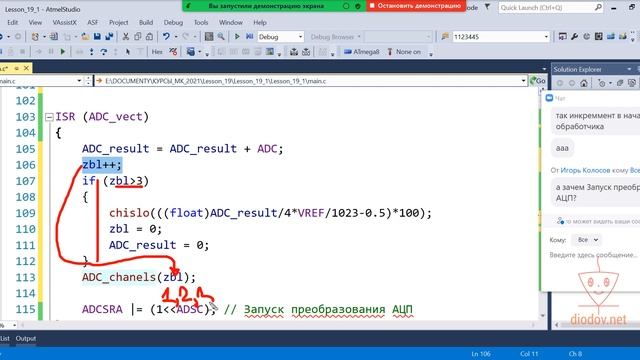Viewport: 640px width, 360px height.
Task: Click the Paste icon in the toolbar
Action: (149, 37)
